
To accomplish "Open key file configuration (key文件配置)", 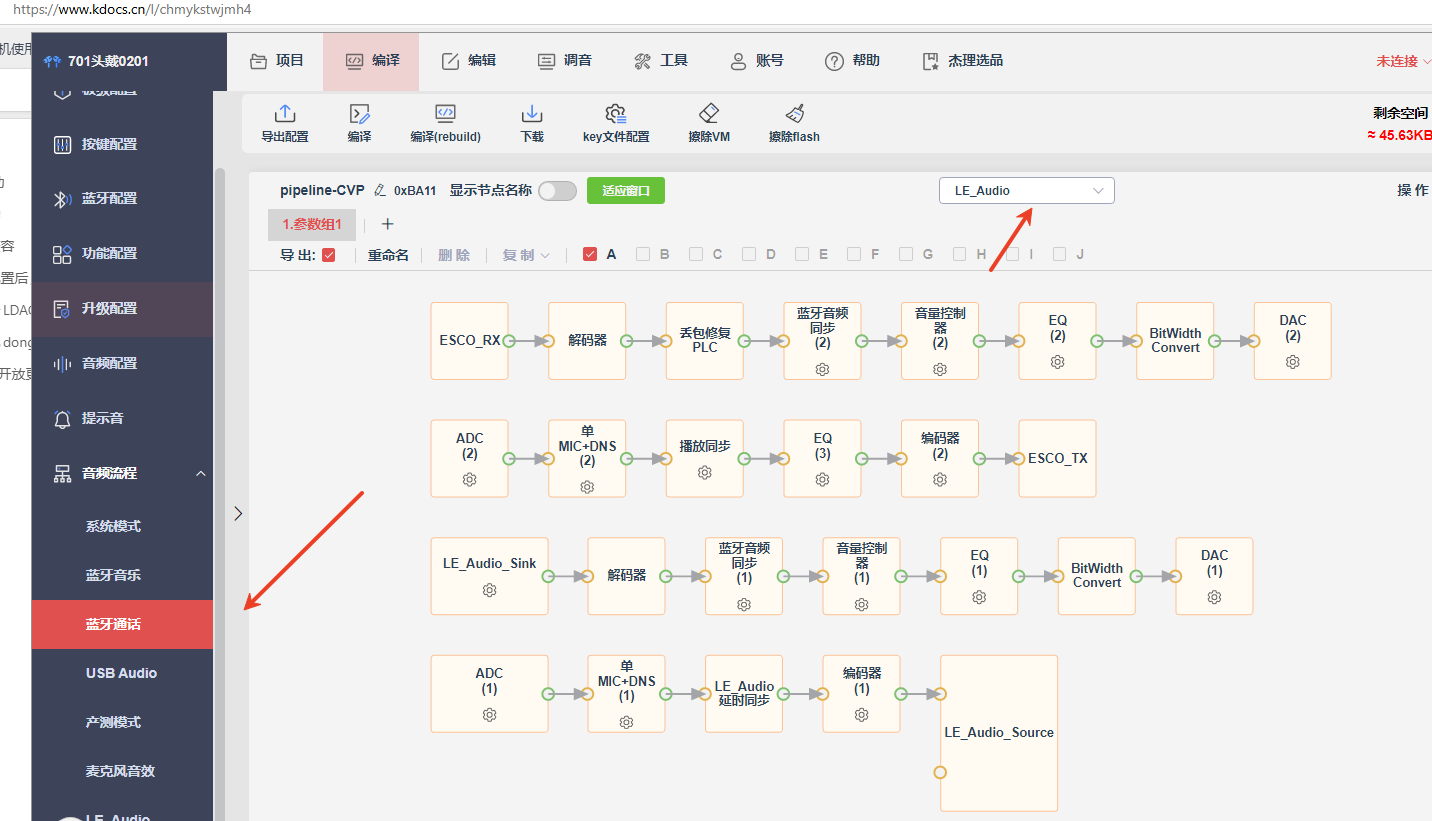I will 616,113.
